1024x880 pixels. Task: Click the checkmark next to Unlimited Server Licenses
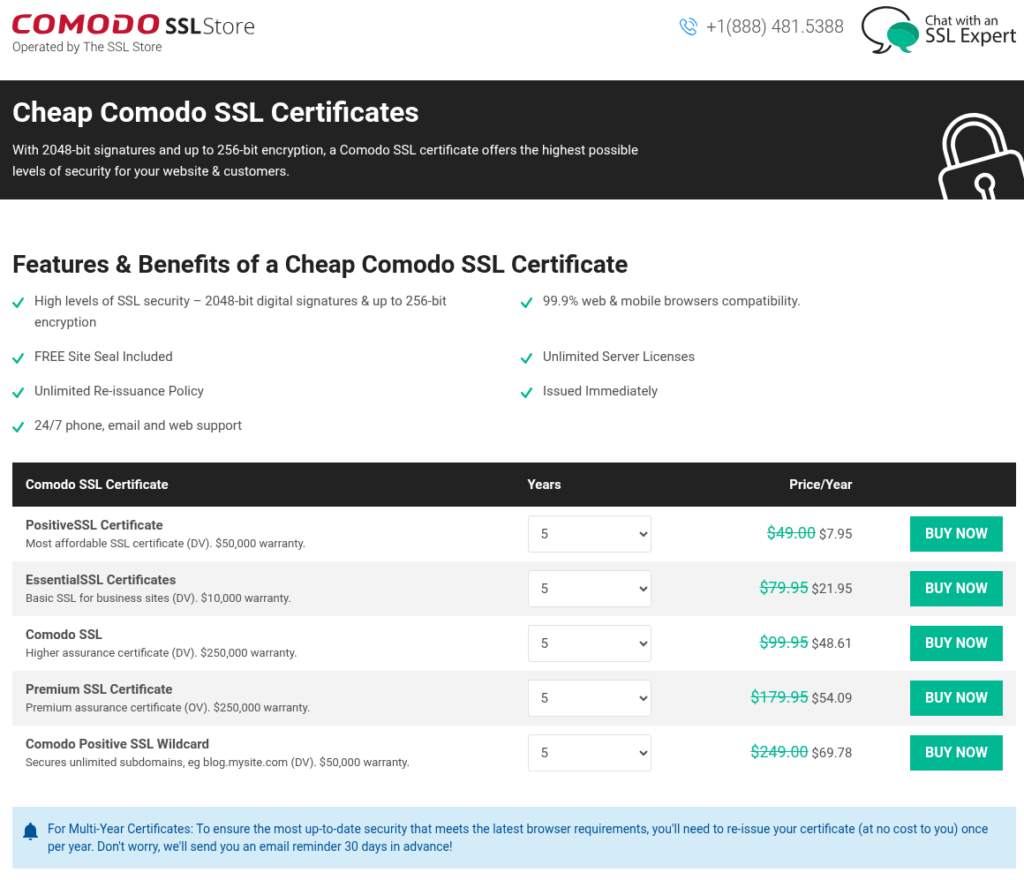[x=527, y=356]
